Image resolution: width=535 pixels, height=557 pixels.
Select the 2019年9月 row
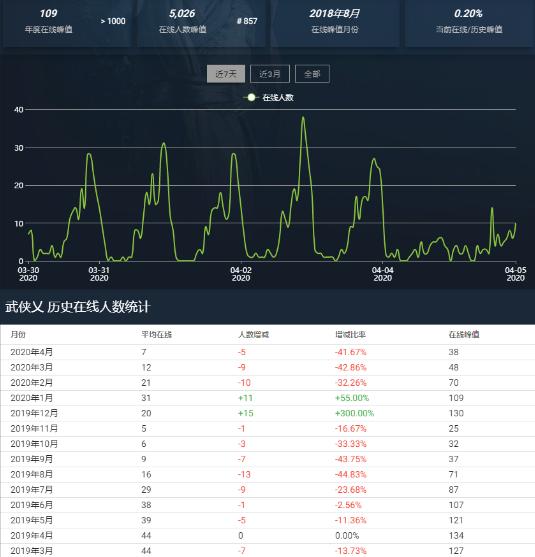pos(268,459)
